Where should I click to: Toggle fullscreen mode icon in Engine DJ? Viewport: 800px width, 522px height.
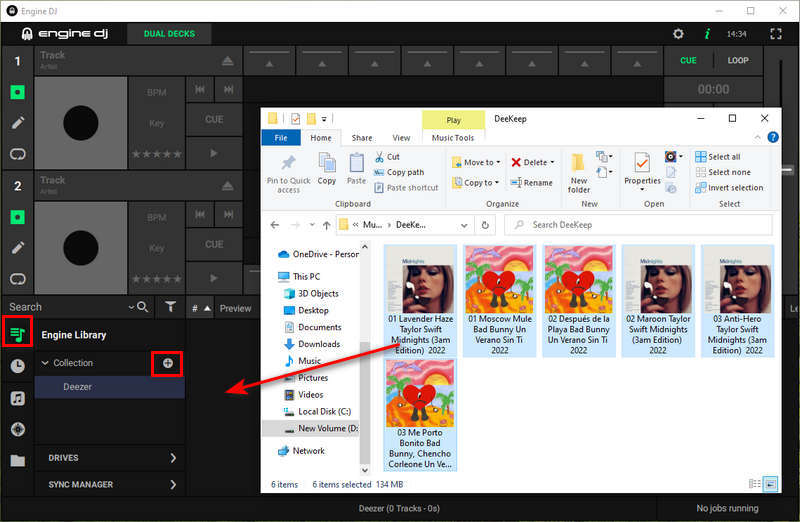tap(776, 34)
